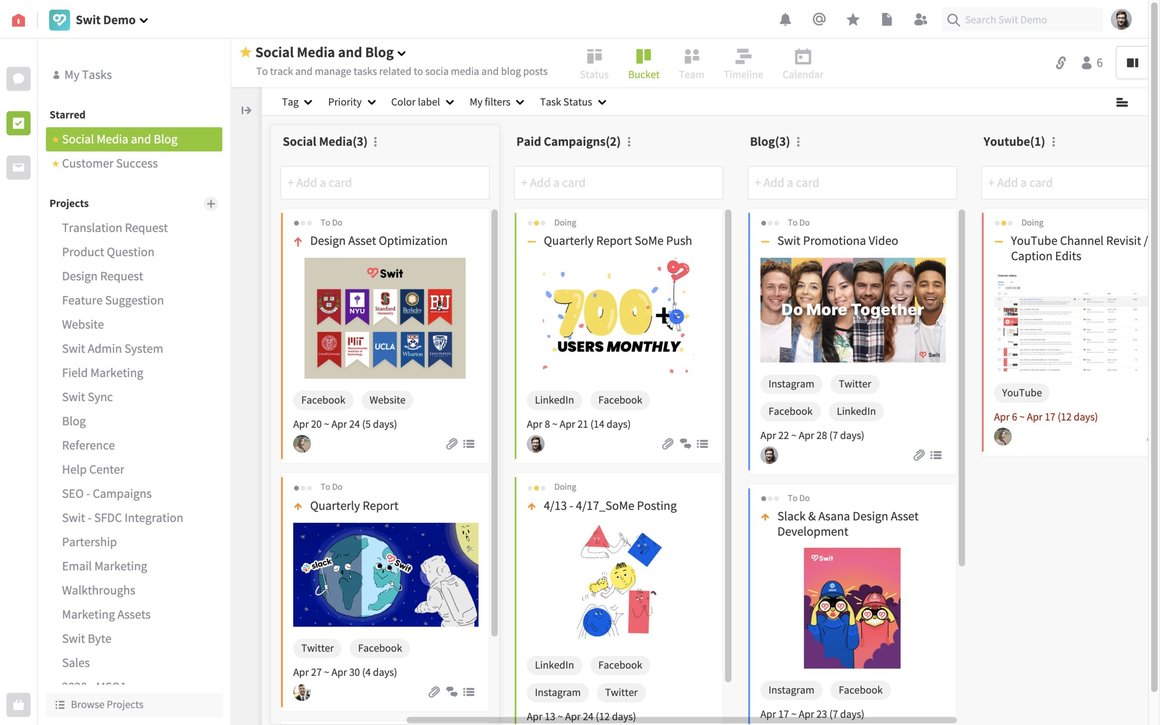This screenshot has height=725, width=1160.
Task: Open the notifications bell icon
Action: click(x=785, y=20)
